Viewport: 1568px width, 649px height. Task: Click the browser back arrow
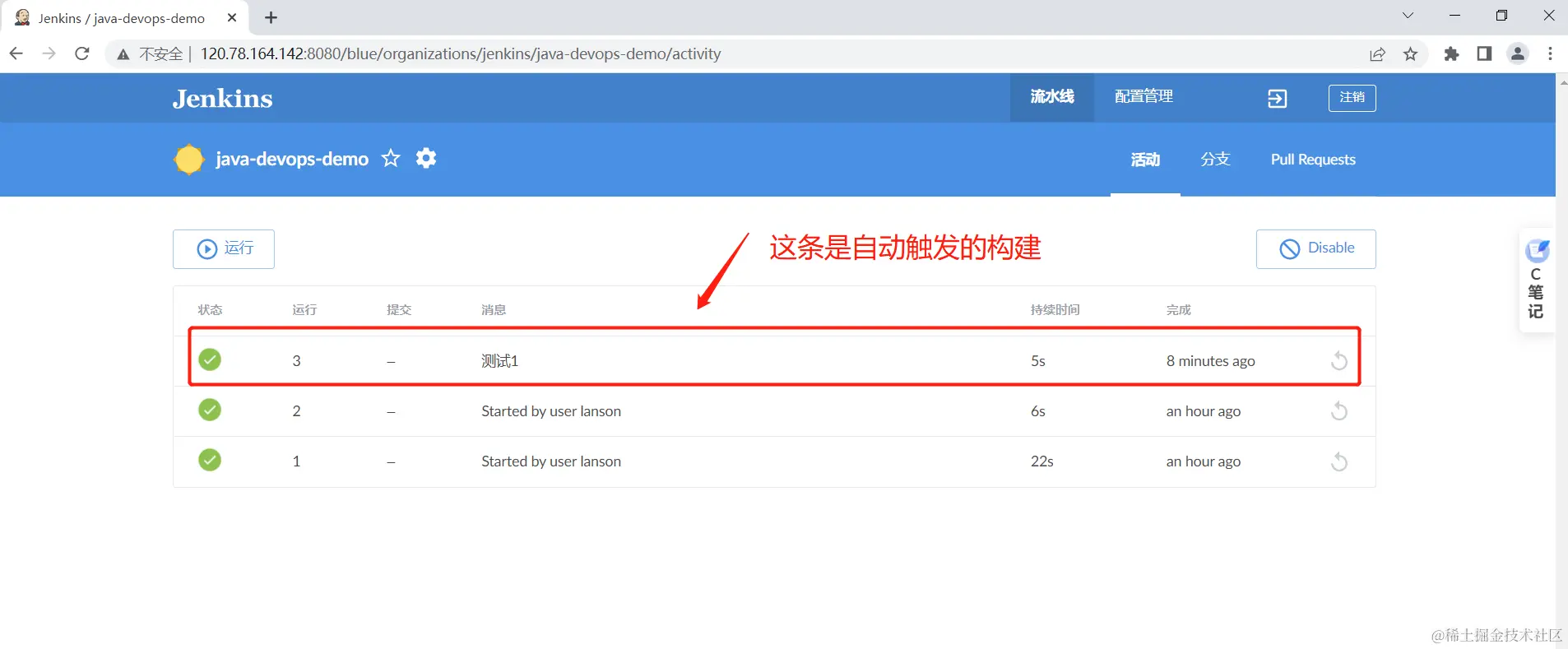(x=16, y=53)
